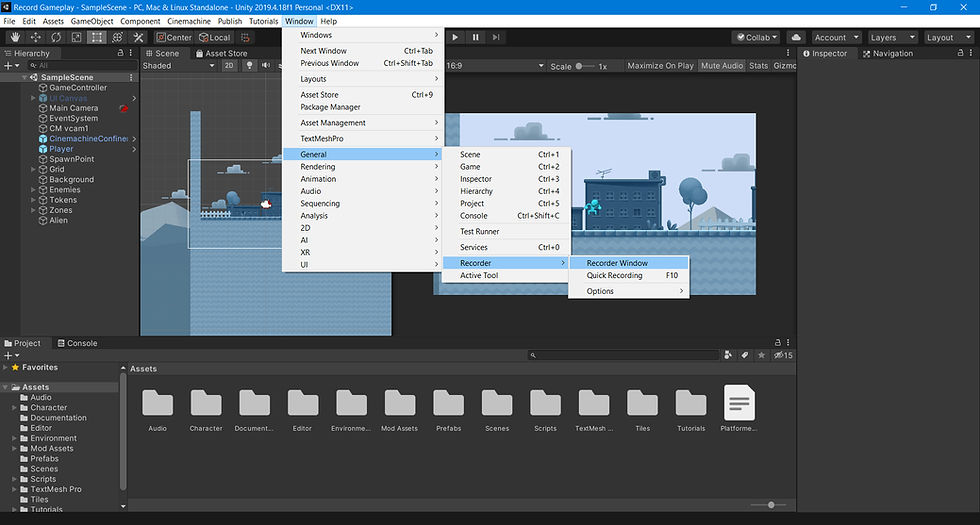Switch to the Console tab
The width and height of the screenshot is (980, 525).
(x=78, y=343)
